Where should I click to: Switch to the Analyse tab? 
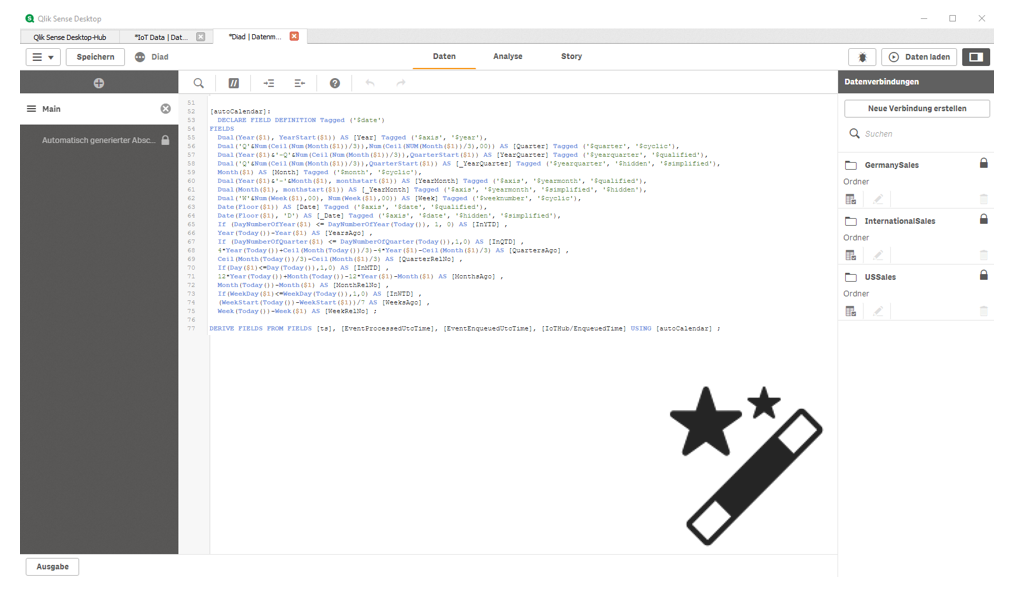click(x=507, y=56)
